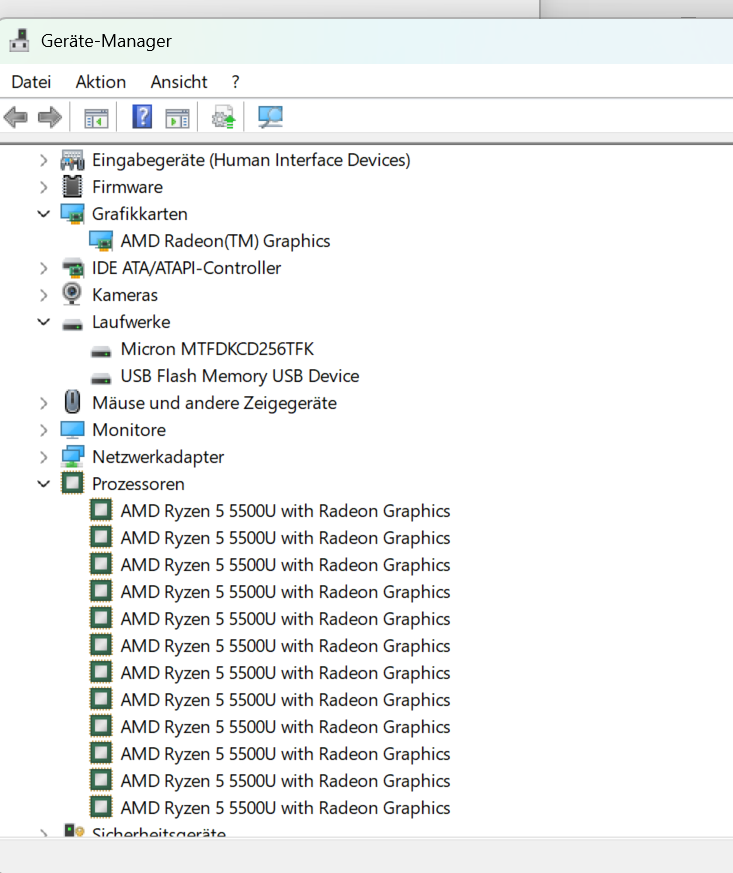Select the Netzwerkadapter tree label
The width and height of the screenshot is (733, 873).
click(158, 457)
